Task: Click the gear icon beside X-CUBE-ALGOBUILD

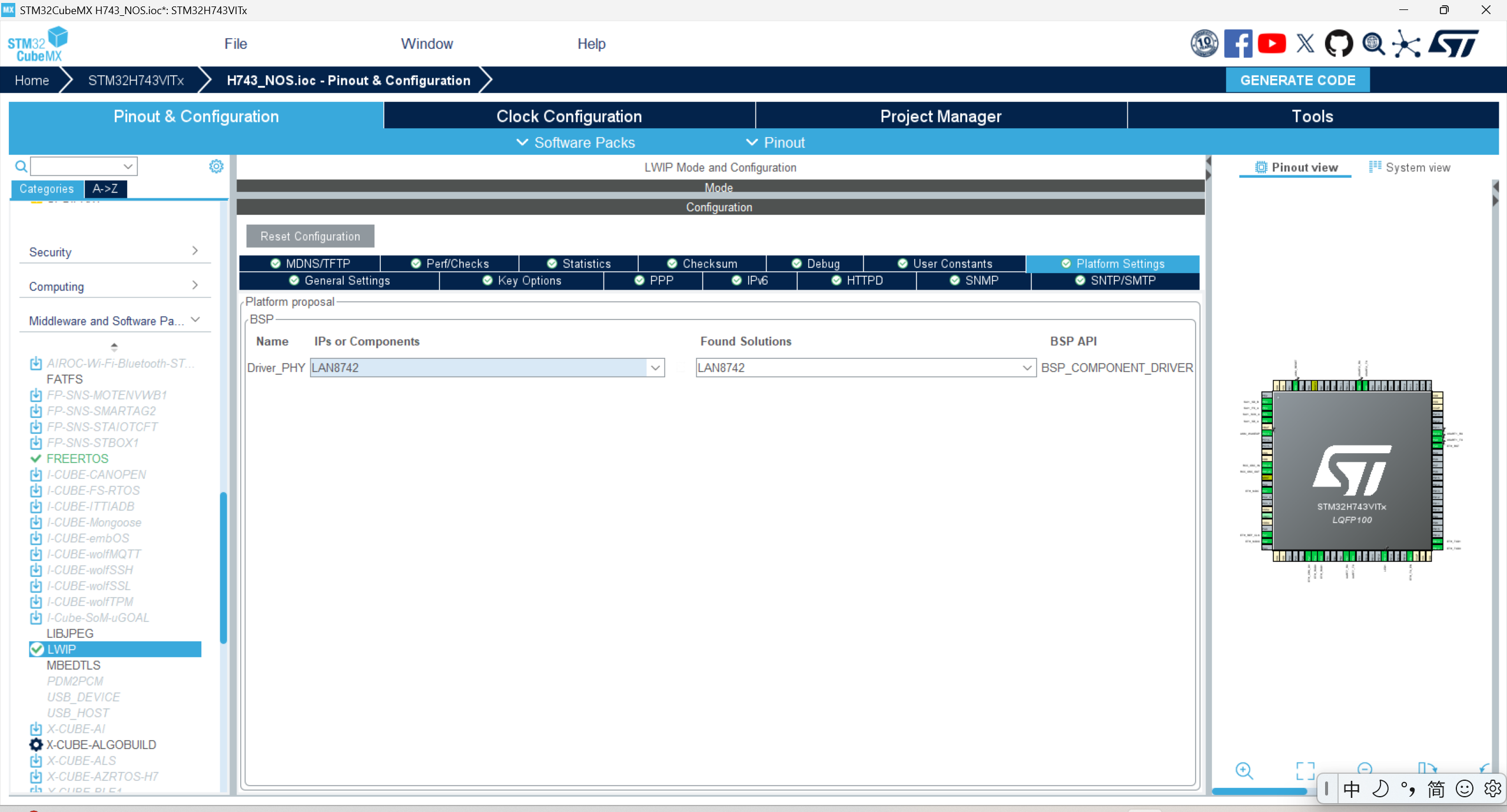Action: 36,744
